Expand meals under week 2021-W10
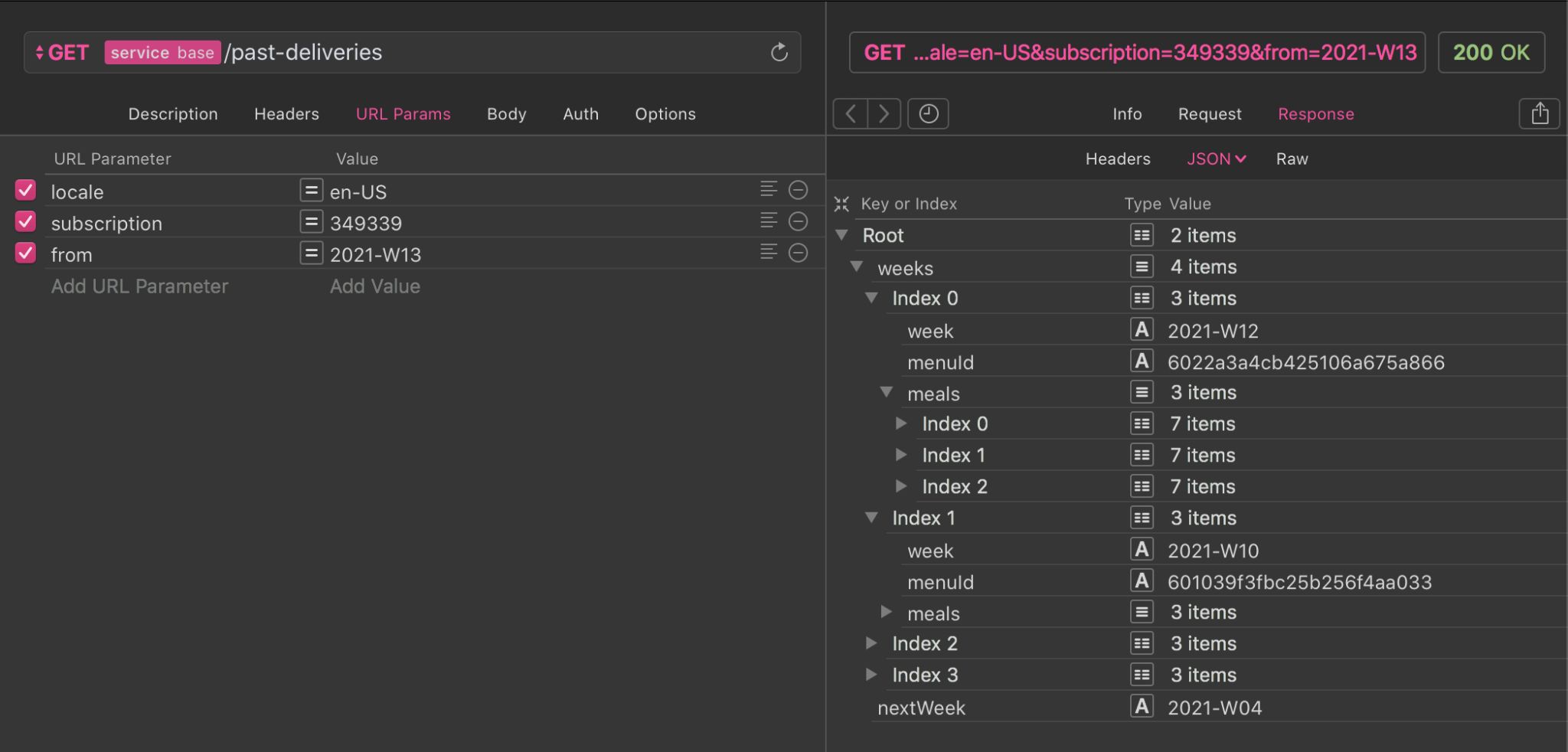The height and width of the screenshot is (752, 1568). 887,612
